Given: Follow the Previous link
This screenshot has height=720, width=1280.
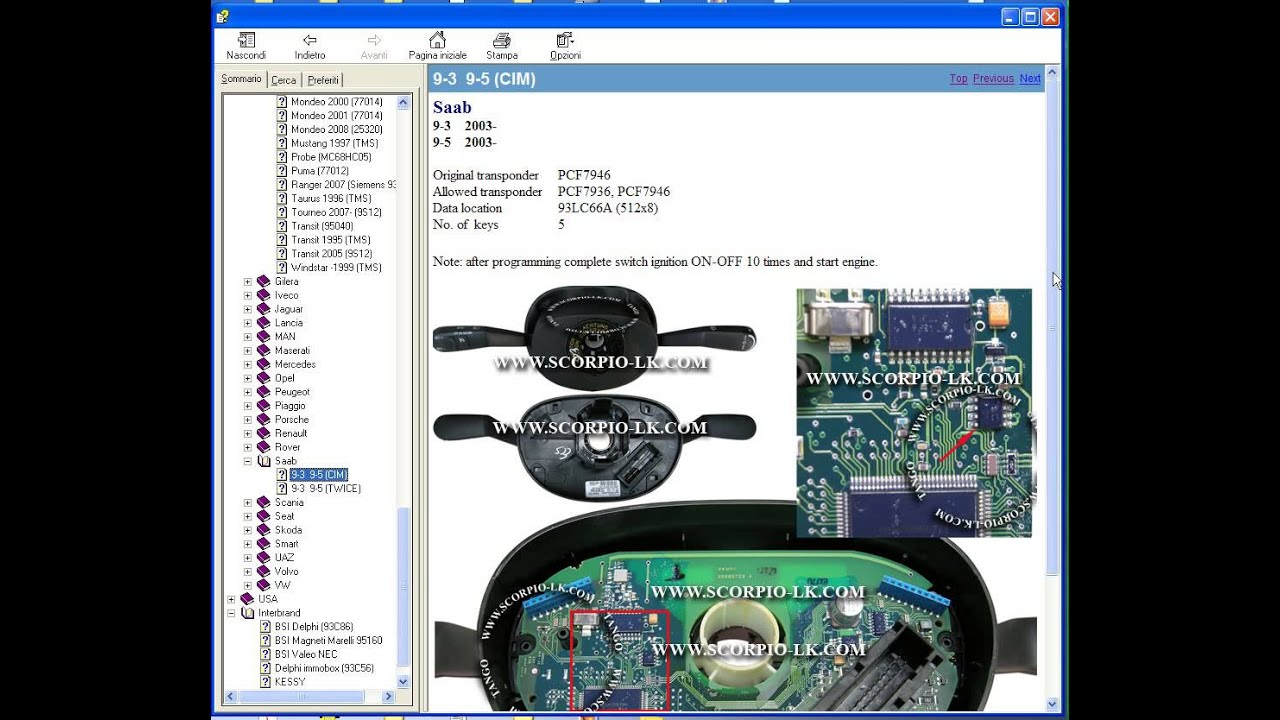Looking at the screenshot, I should pyautogui.click(x=993, y=79).
